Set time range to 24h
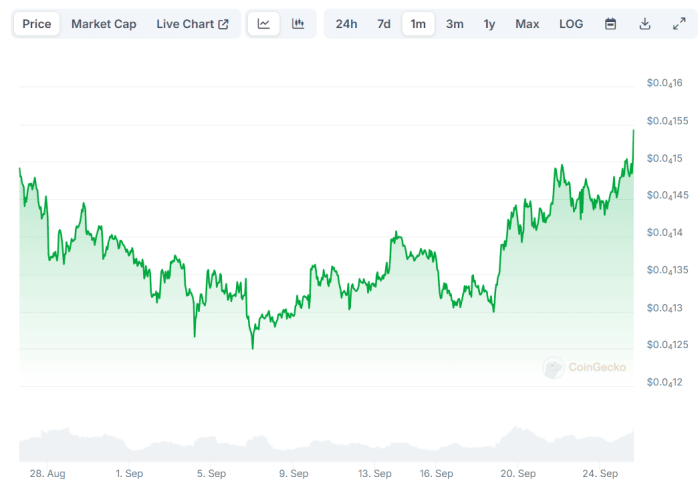The width and height of the screenshot is (700, 479). [x=347, y=24]
